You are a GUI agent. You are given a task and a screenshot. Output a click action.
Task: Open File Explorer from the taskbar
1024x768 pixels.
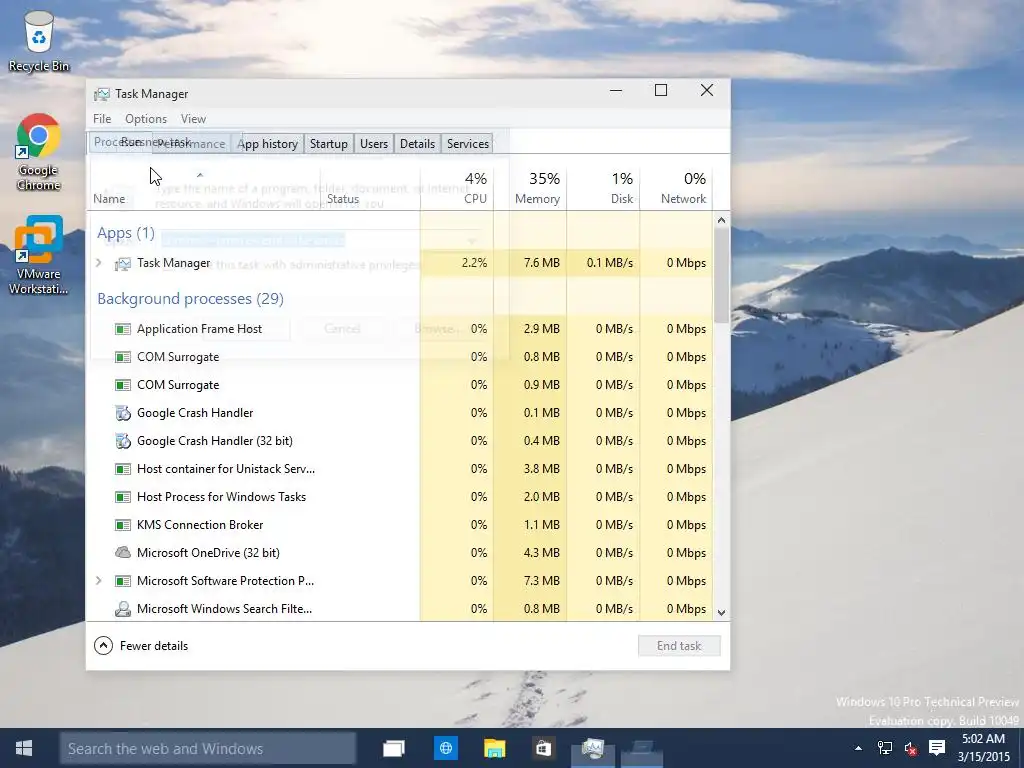pyautogui.click(x=494, y=748)
